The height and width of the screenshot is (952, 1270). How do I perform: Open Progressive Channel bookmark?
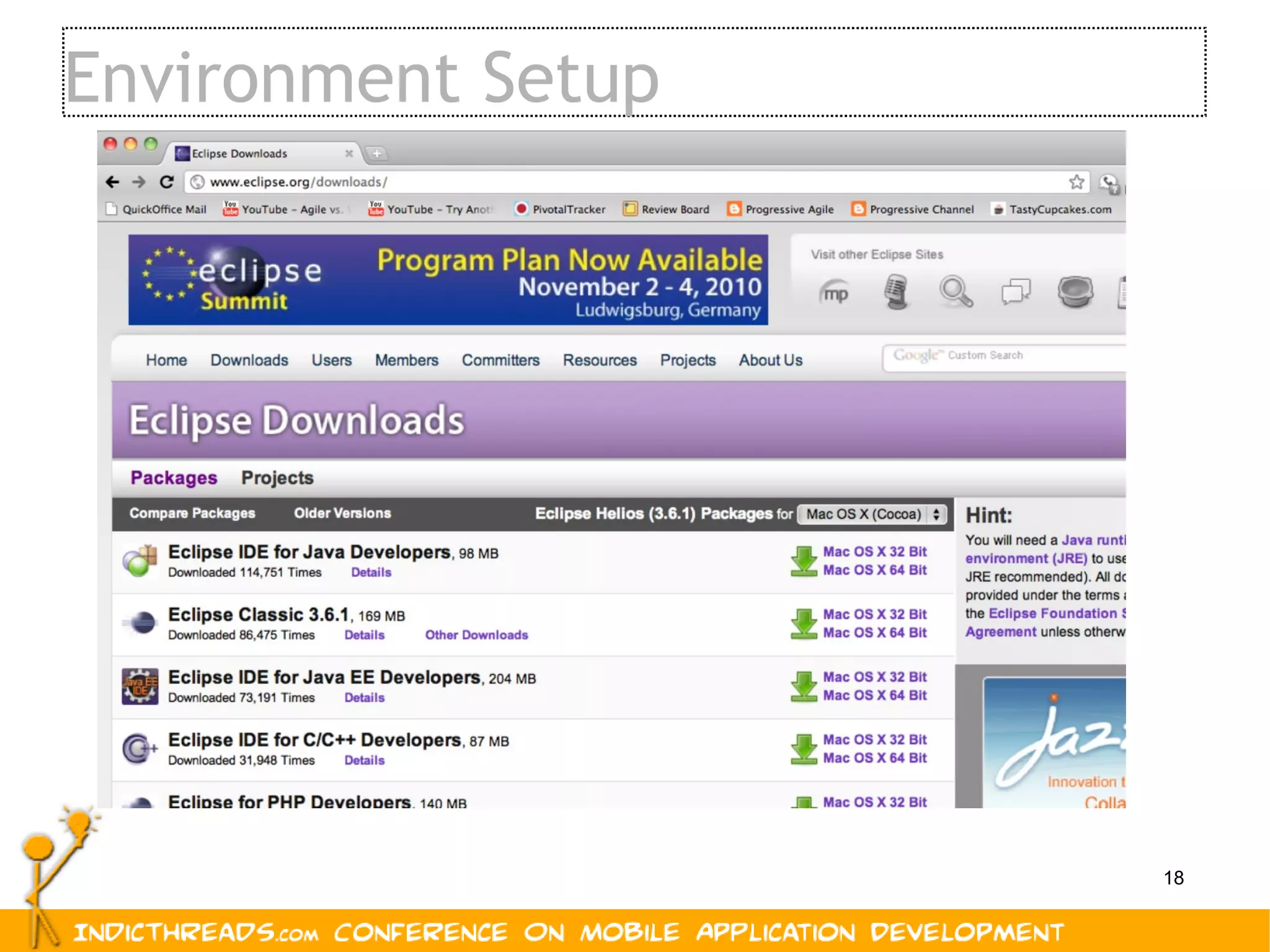pos(913,209)
